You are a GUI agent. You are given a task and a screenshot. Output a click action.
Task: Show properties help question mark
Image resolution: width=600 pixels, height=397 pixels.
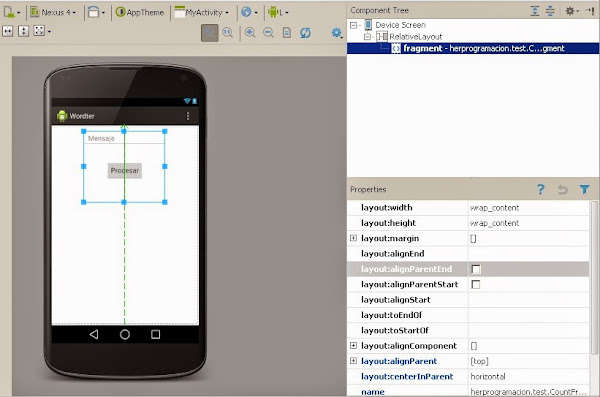click(x=540, y=189)
